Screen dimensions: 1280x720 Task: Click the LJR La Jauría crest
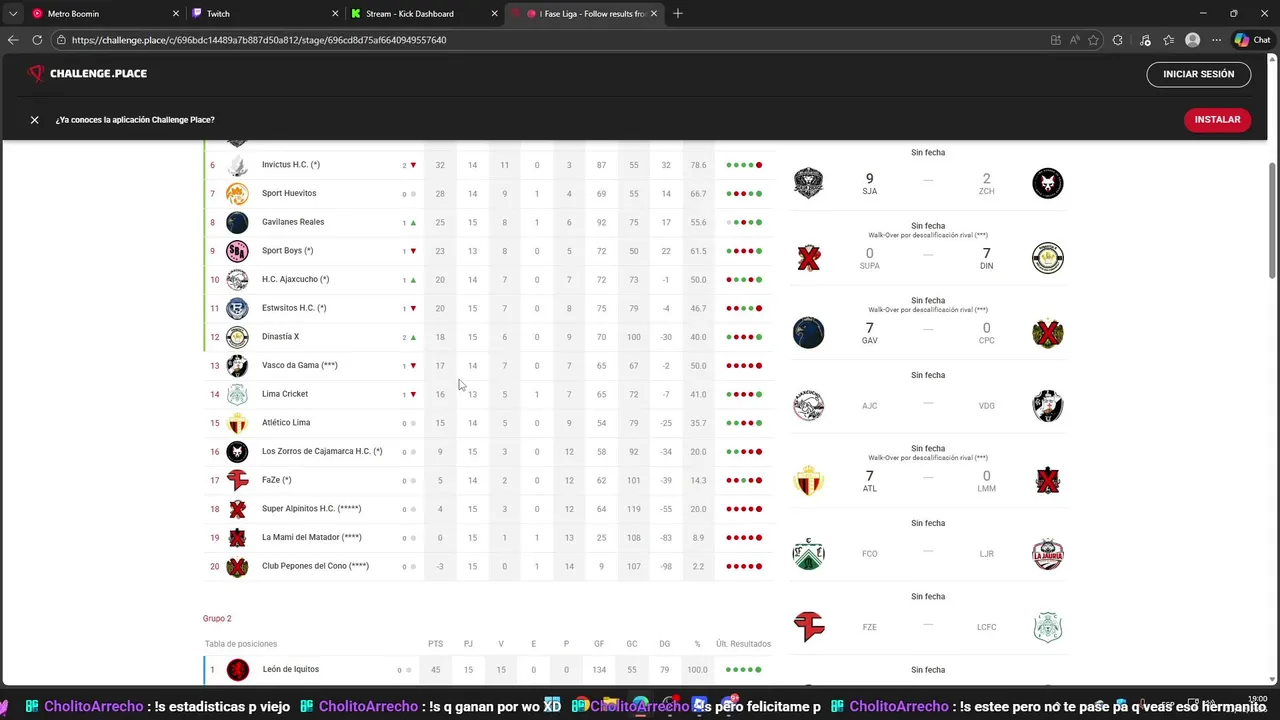[1048, 554]
